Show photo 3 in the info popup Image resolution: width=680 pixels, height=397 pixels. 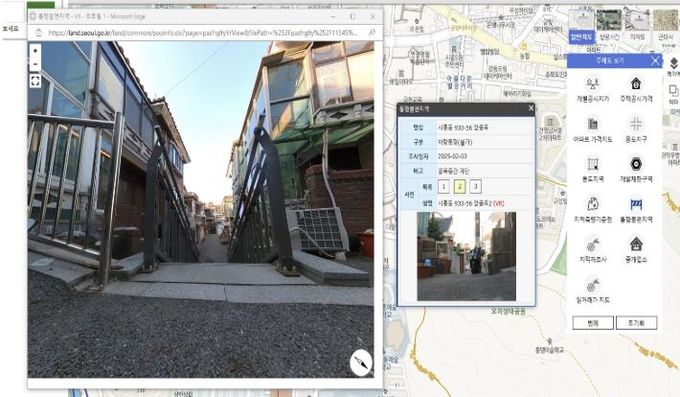475,187
